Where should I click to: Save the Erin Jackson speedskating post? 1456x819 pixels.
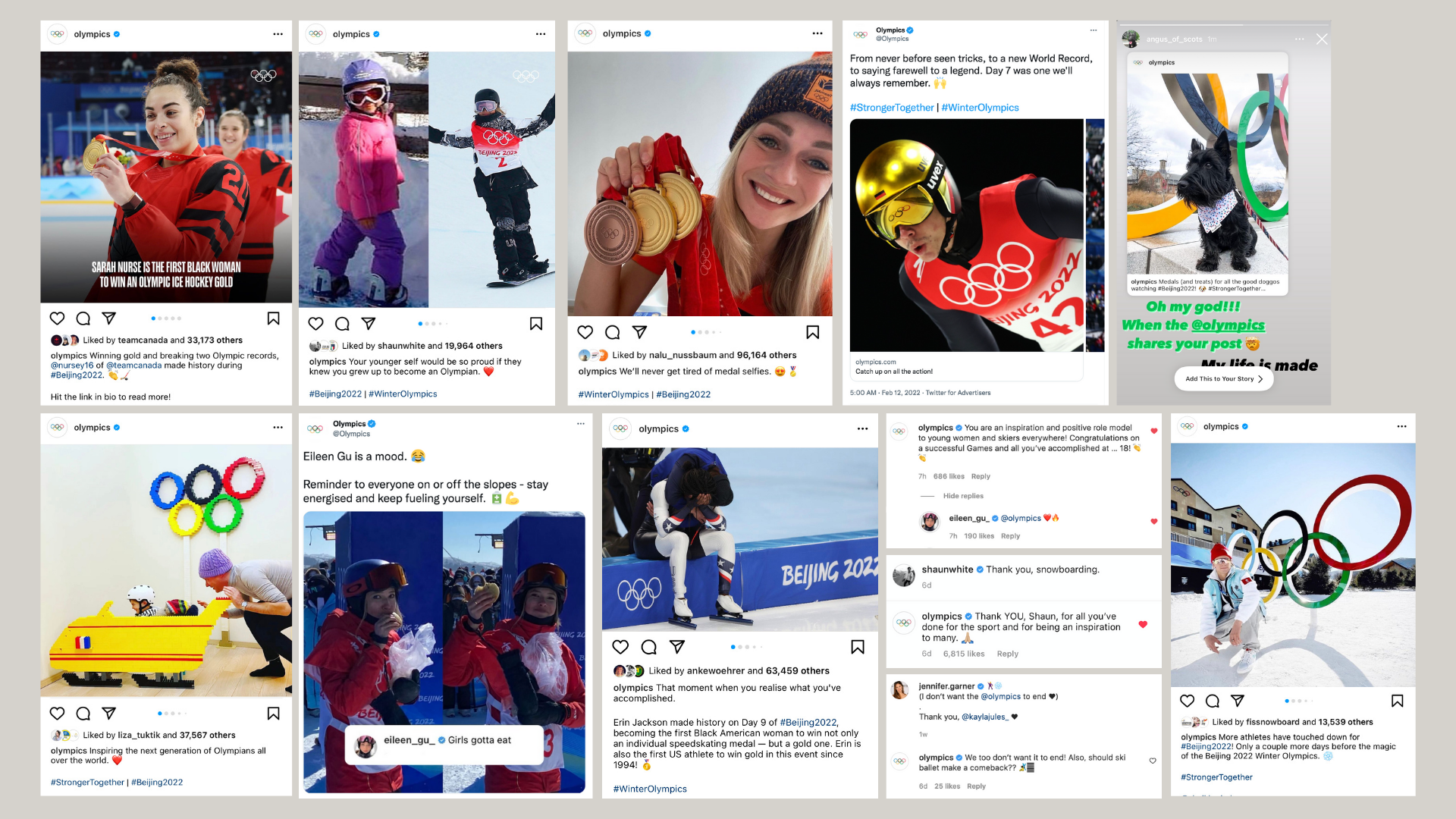tap(858, 647)
